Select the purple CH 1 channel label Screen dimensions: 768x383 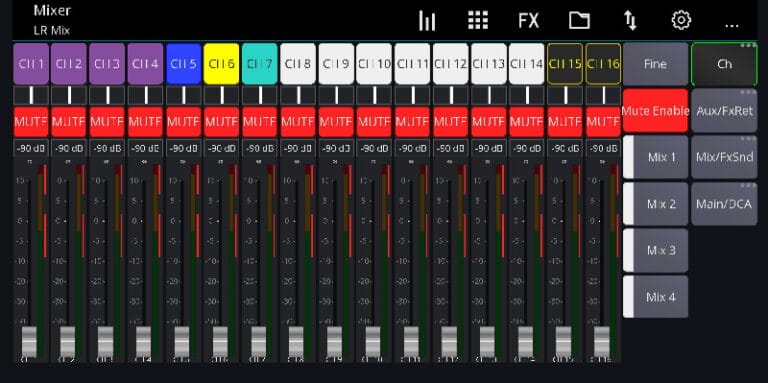point(31,64)
